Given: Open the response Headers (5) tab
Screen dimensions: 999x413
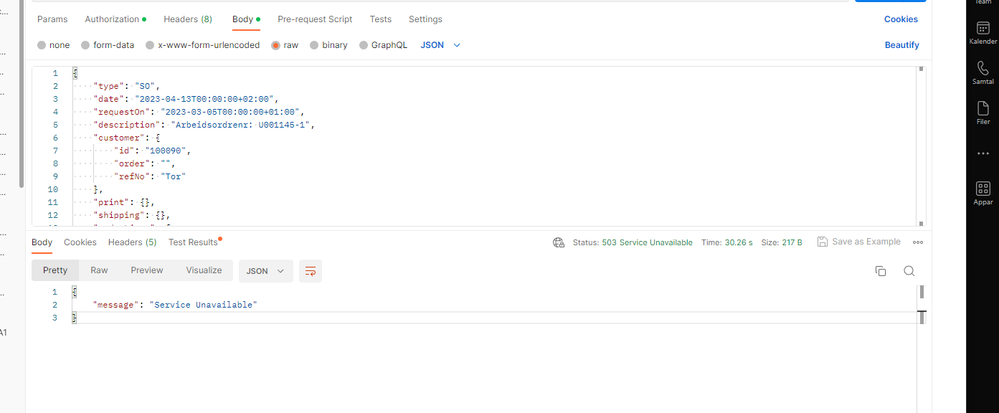Looking at the screenshot, I should click(133, 242).
